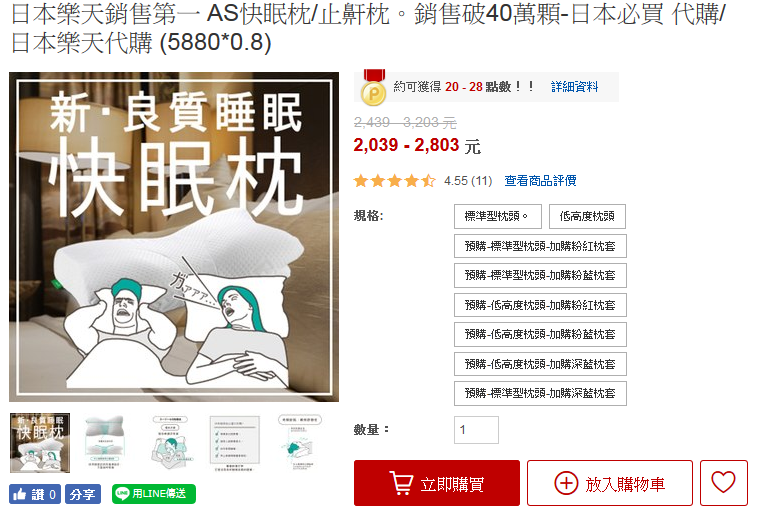764x516 pixels.
Task: Choose 預購-標準型枕頭-加購粉紅枕套 option
Action: click(x=540, y=246)
